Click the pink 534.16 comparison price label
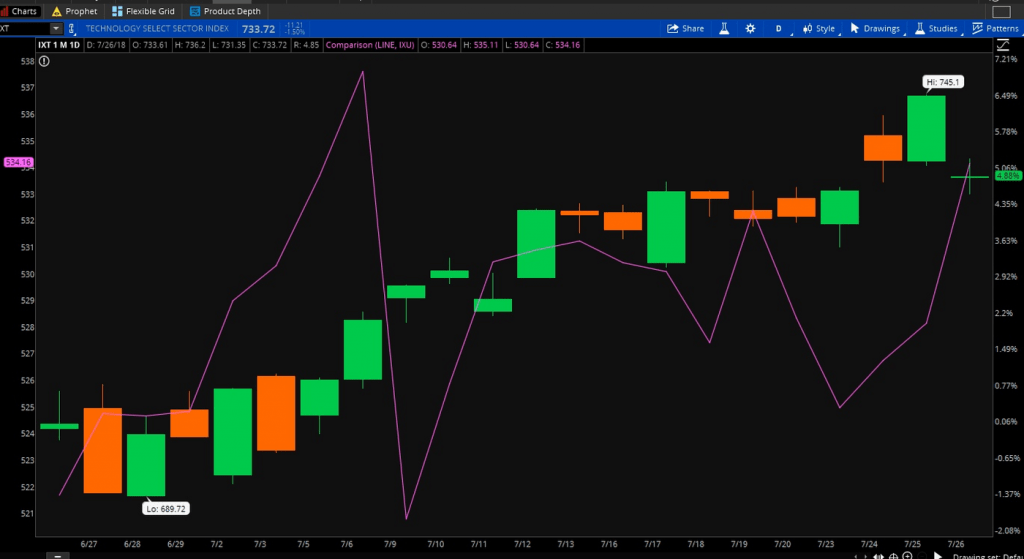 point(18,162)
